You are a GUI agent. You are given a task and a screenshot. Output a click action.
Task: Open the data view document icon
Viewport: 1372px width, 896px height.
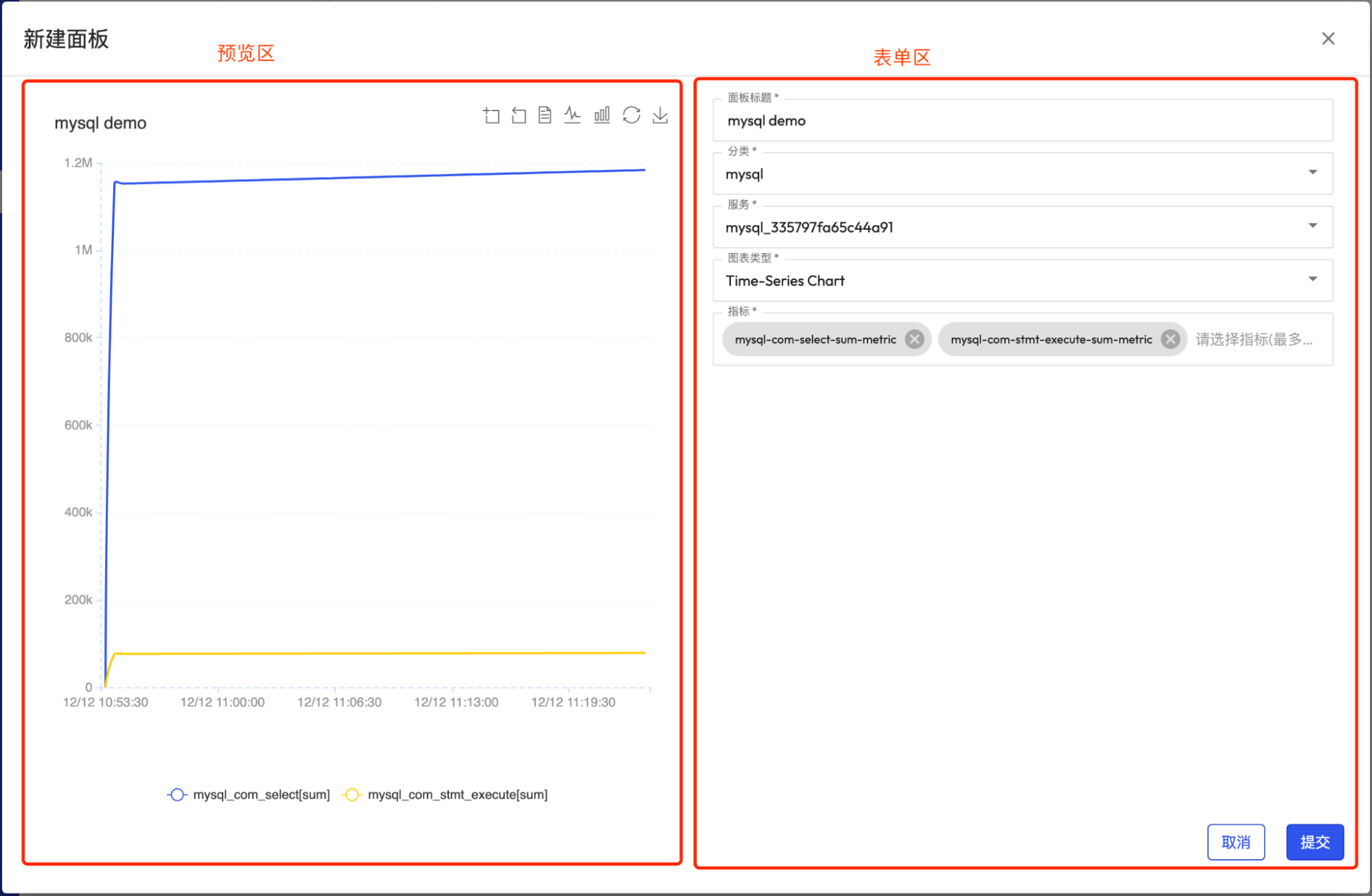(x=545, y=115)
